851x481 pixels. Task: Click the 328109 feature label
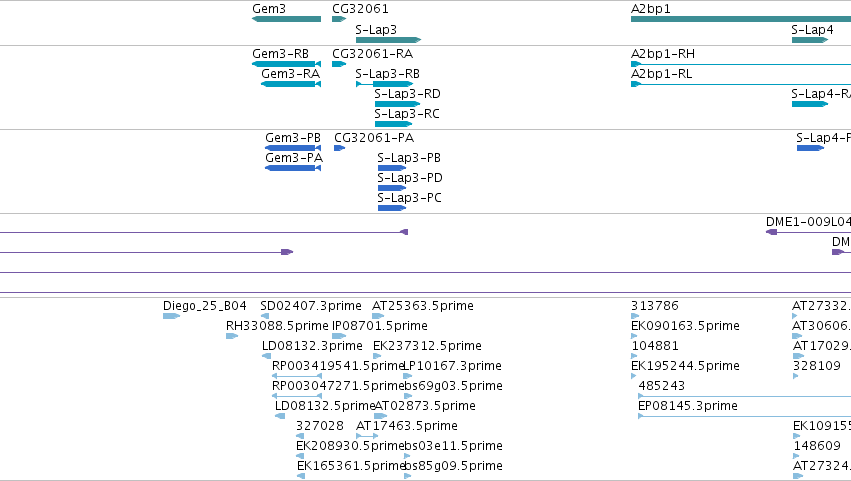[817, 366]
